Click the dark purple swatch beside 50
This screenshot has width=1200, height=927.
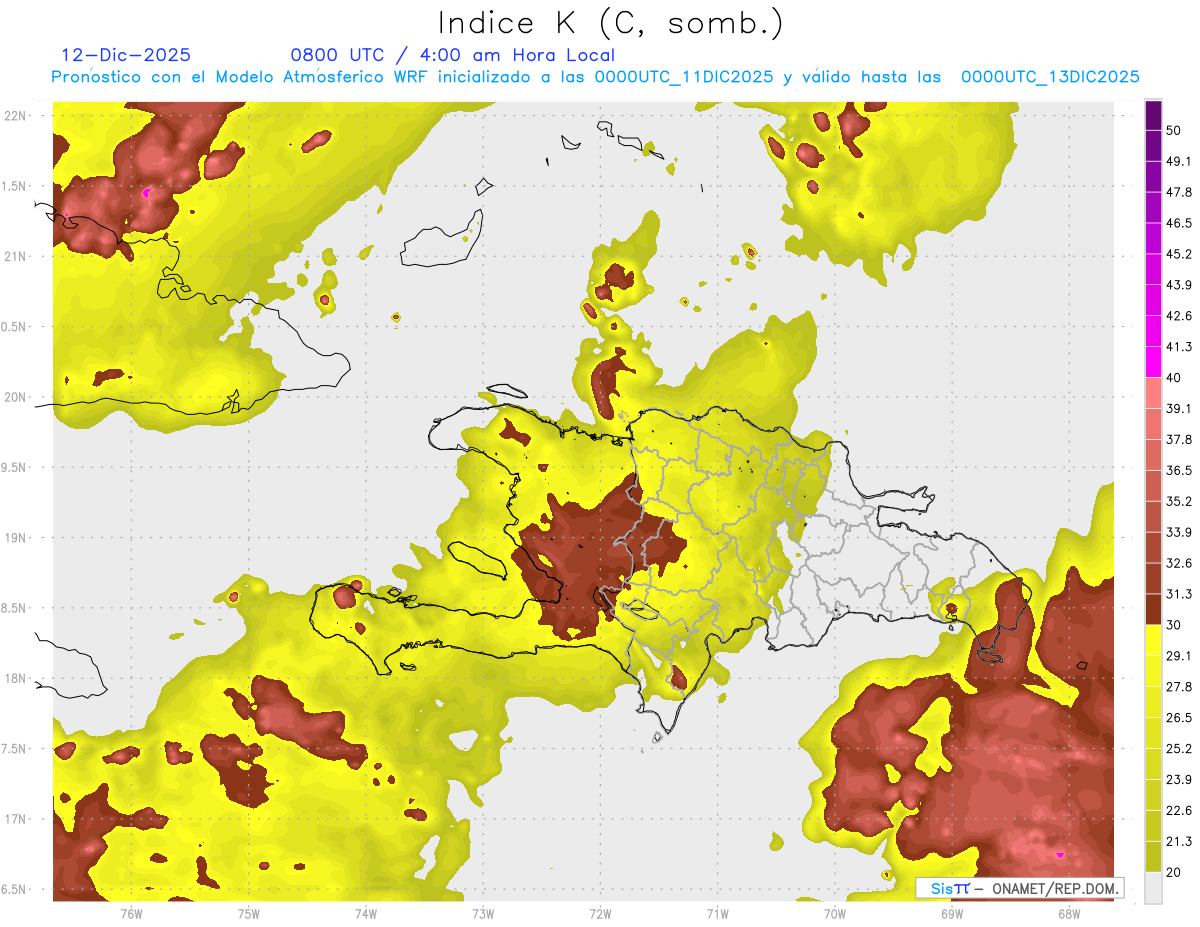1154,116
